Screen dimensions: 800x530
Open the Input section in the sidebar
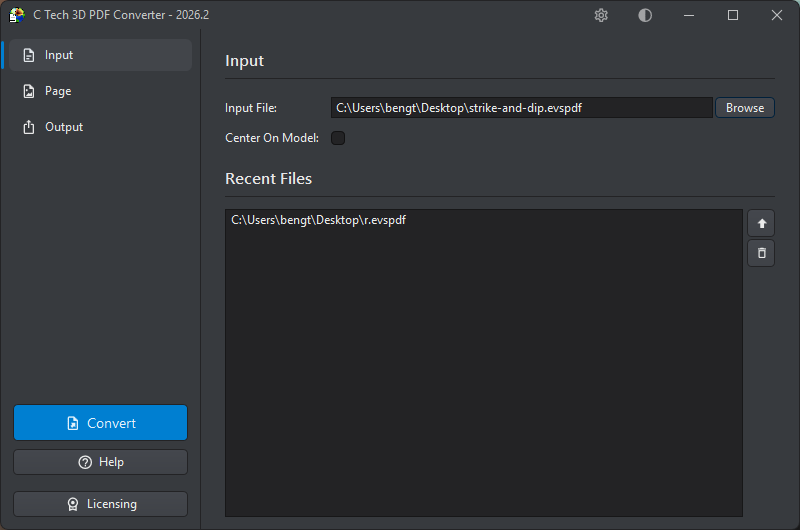click(101, 55)
